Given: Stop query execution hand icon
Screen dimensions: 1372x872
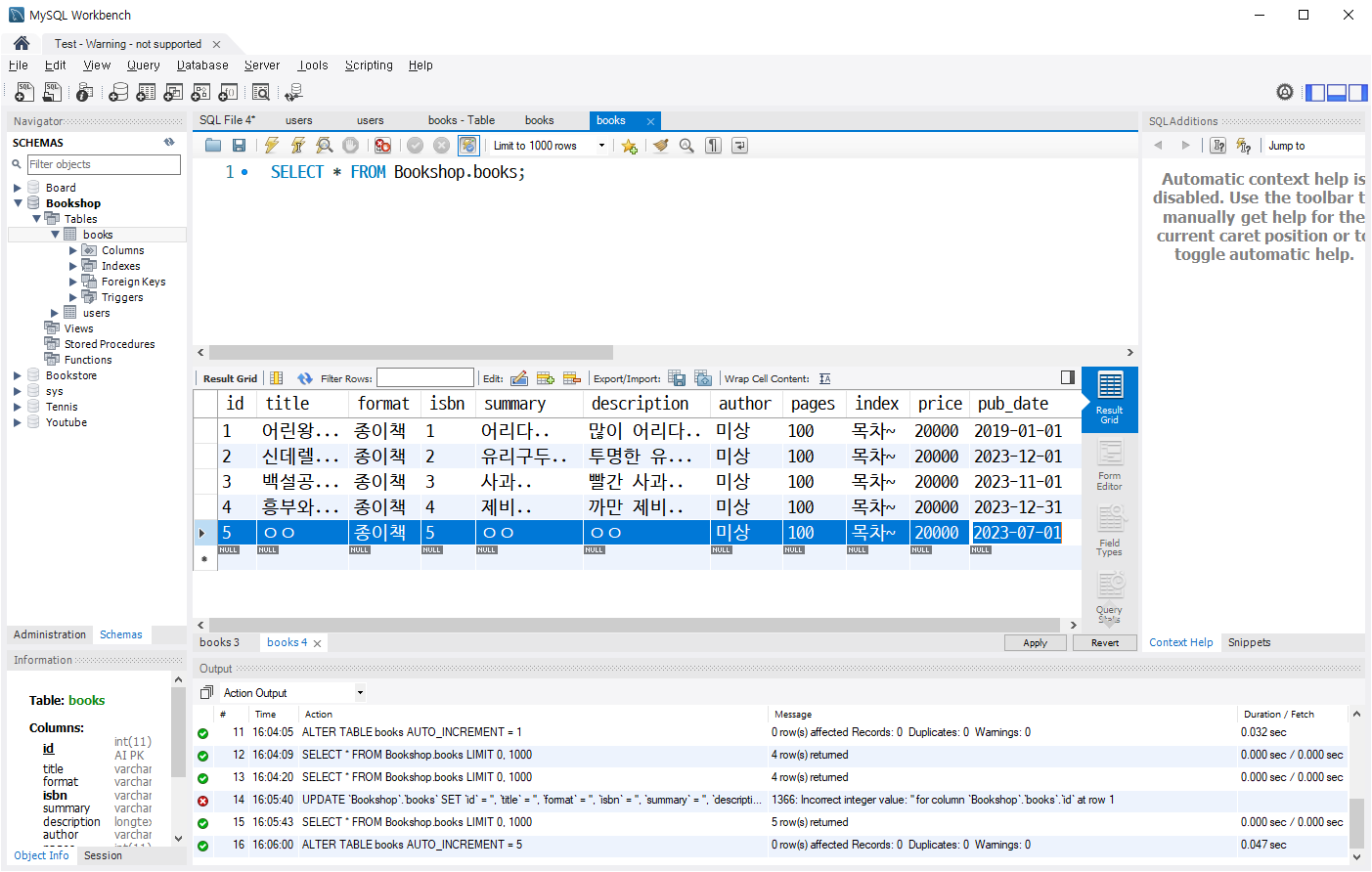Looking at the screenshot, I should 350,146.
